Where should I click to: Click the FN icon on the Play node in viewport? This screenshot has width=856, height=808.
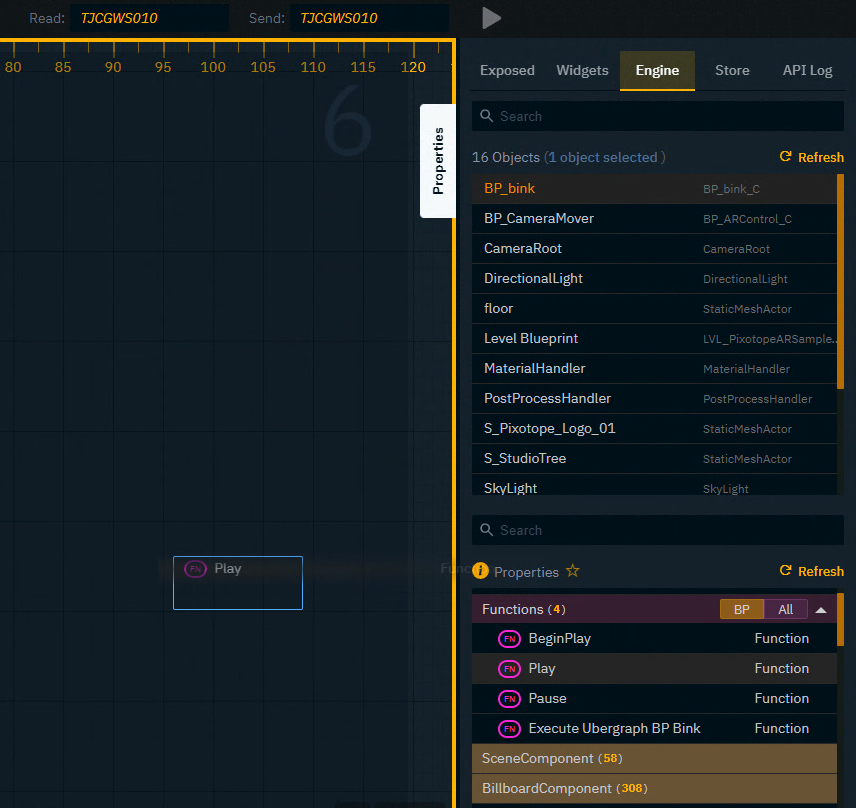(195, 568)
